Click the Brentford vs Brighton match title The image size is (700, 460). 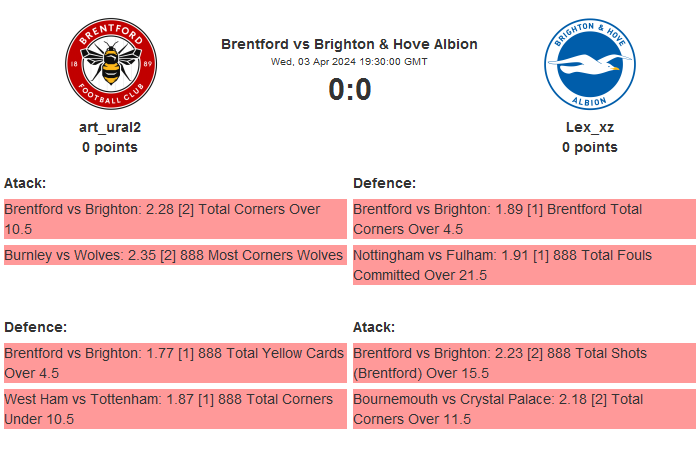coord(349,44)
